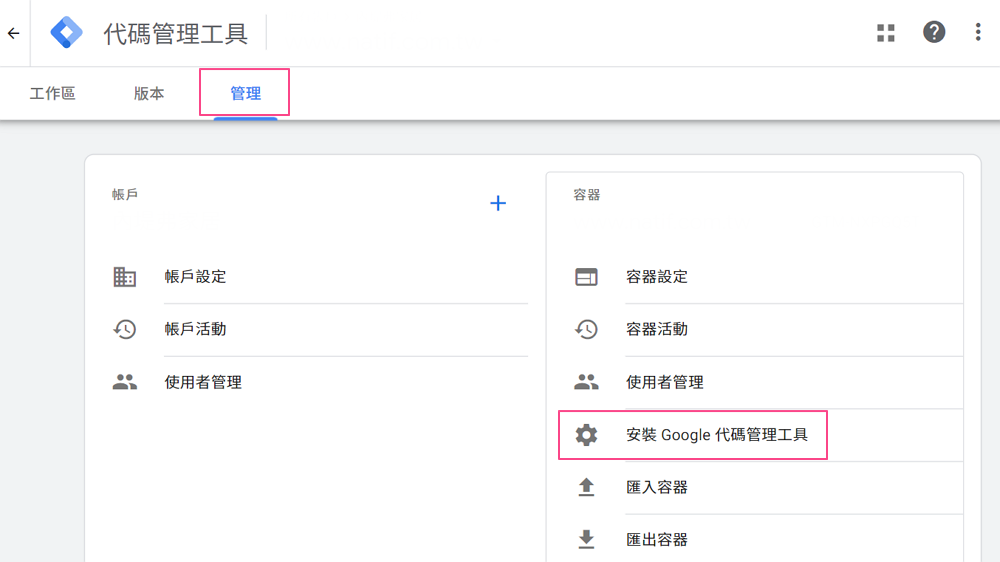Click the 容器 section heading
The image size is (1000, 562).
(586, 195)
